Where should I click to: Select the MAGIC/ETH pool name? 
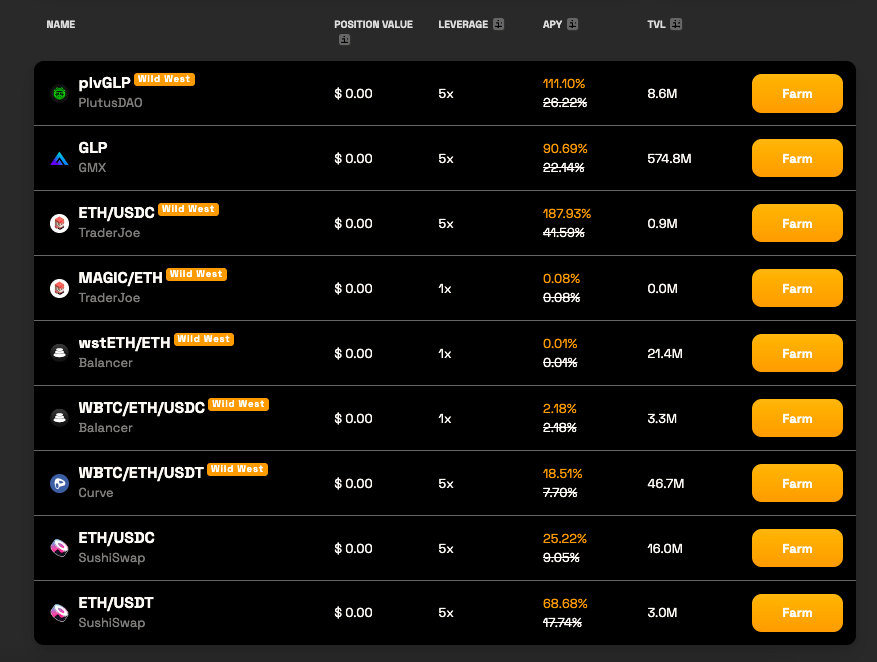(x=120, y=278)
